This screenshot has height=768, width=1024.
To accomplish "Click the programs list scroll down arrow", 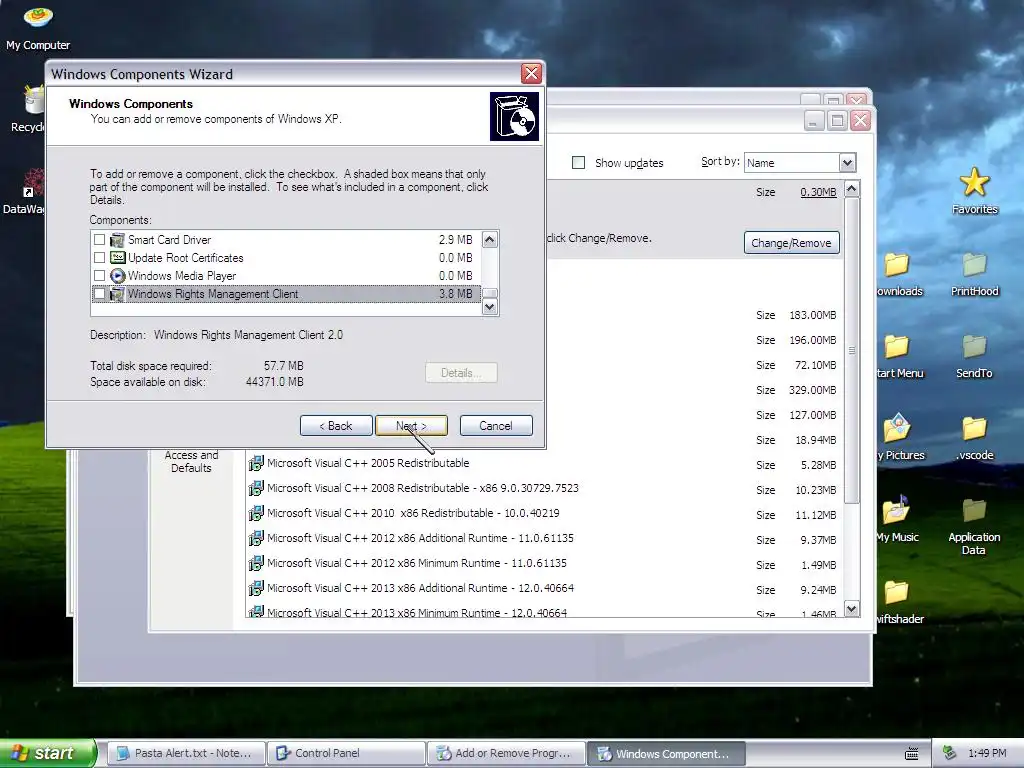I will point(852,609).
